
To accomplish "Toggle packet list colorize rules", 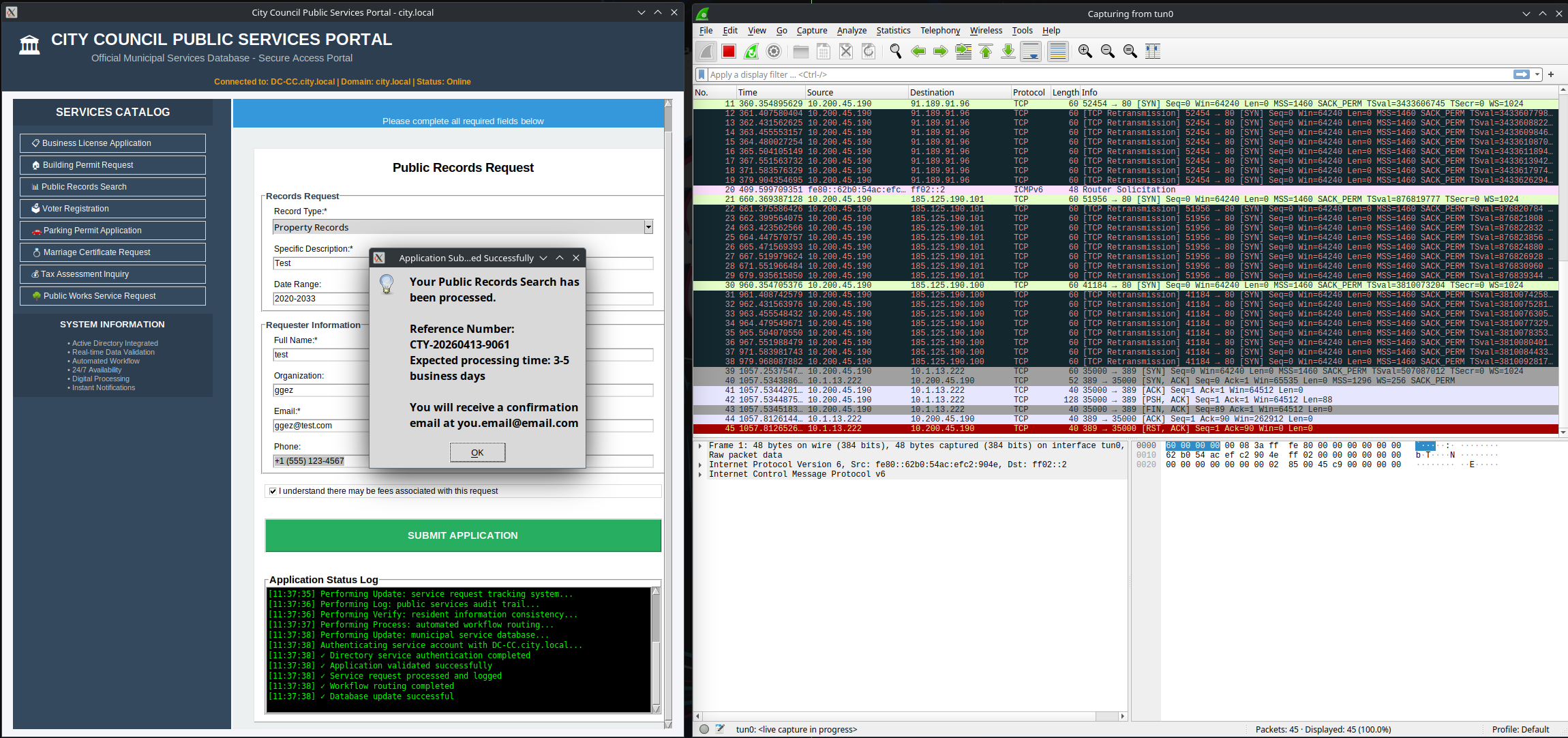I will (1058, 51).
